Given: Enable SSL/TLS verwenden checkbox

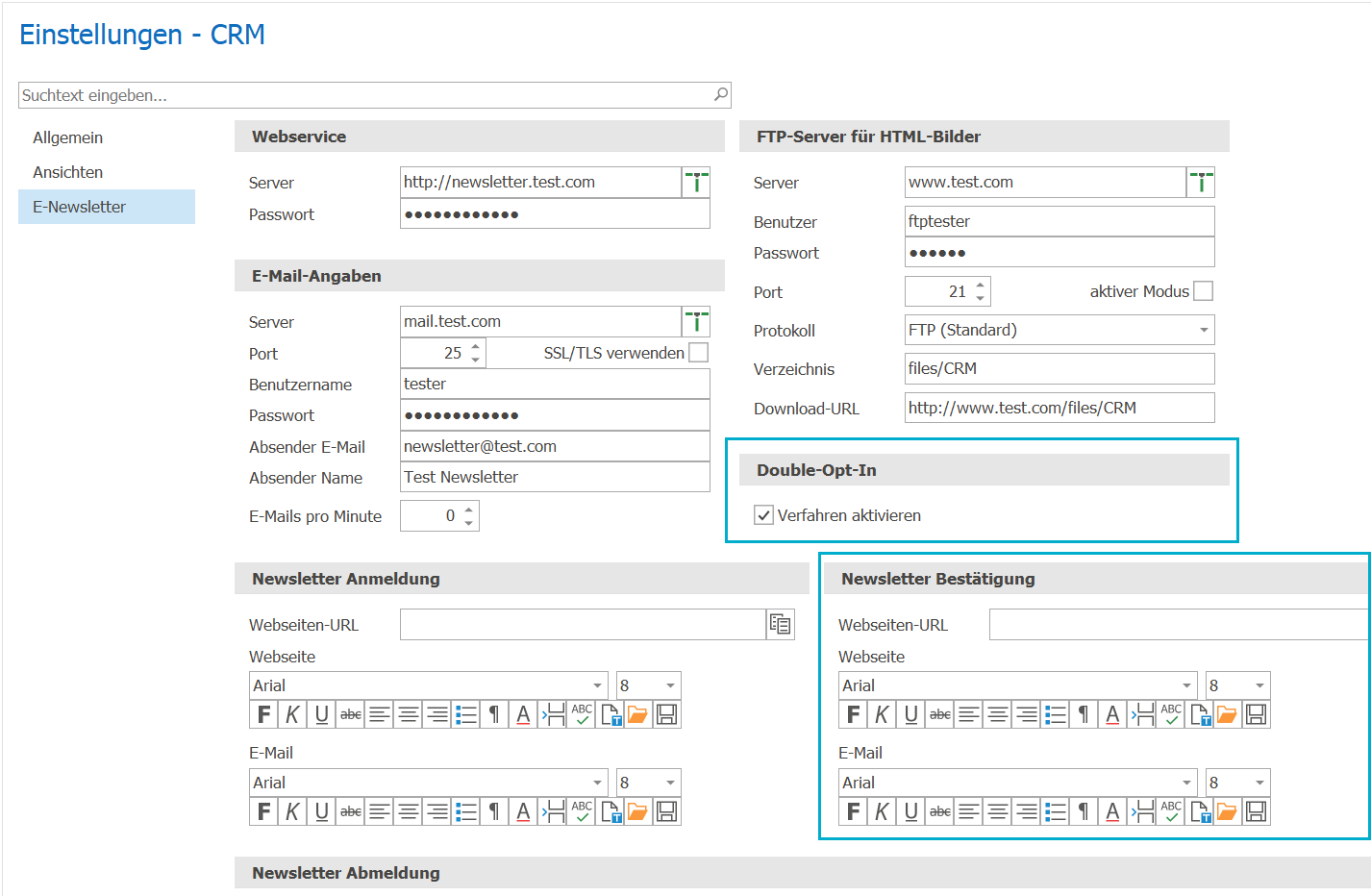Looking at the screenshot, I should (699, 353).
